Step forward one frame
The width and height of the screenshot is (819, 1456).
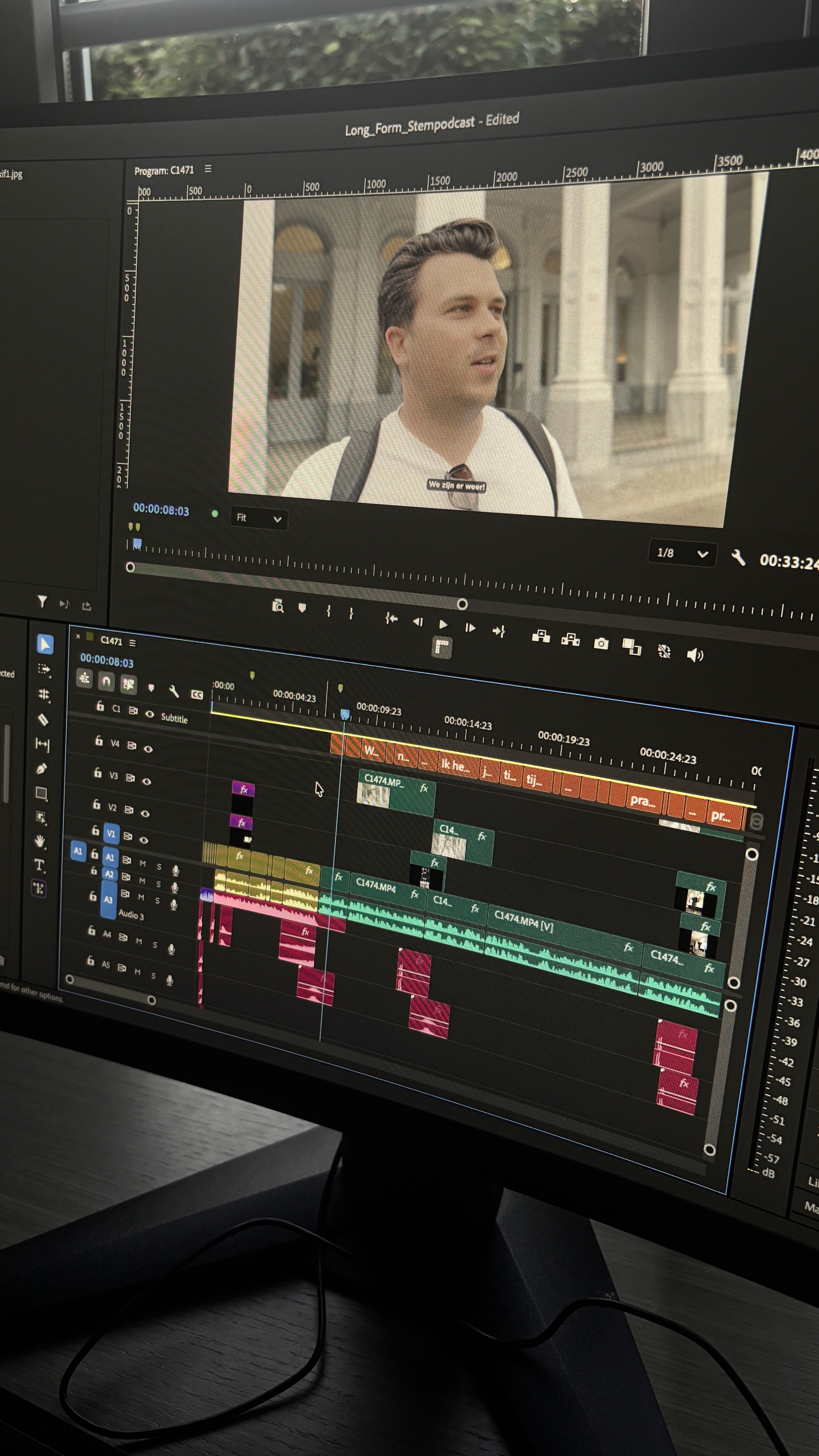(x=470, y=628)
